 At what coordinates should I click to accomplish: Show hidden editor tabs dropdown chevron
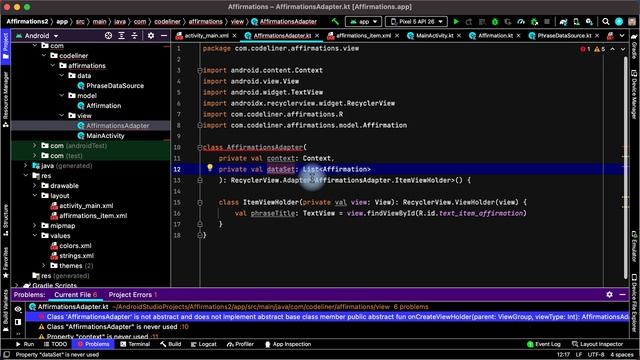point(622,36)
